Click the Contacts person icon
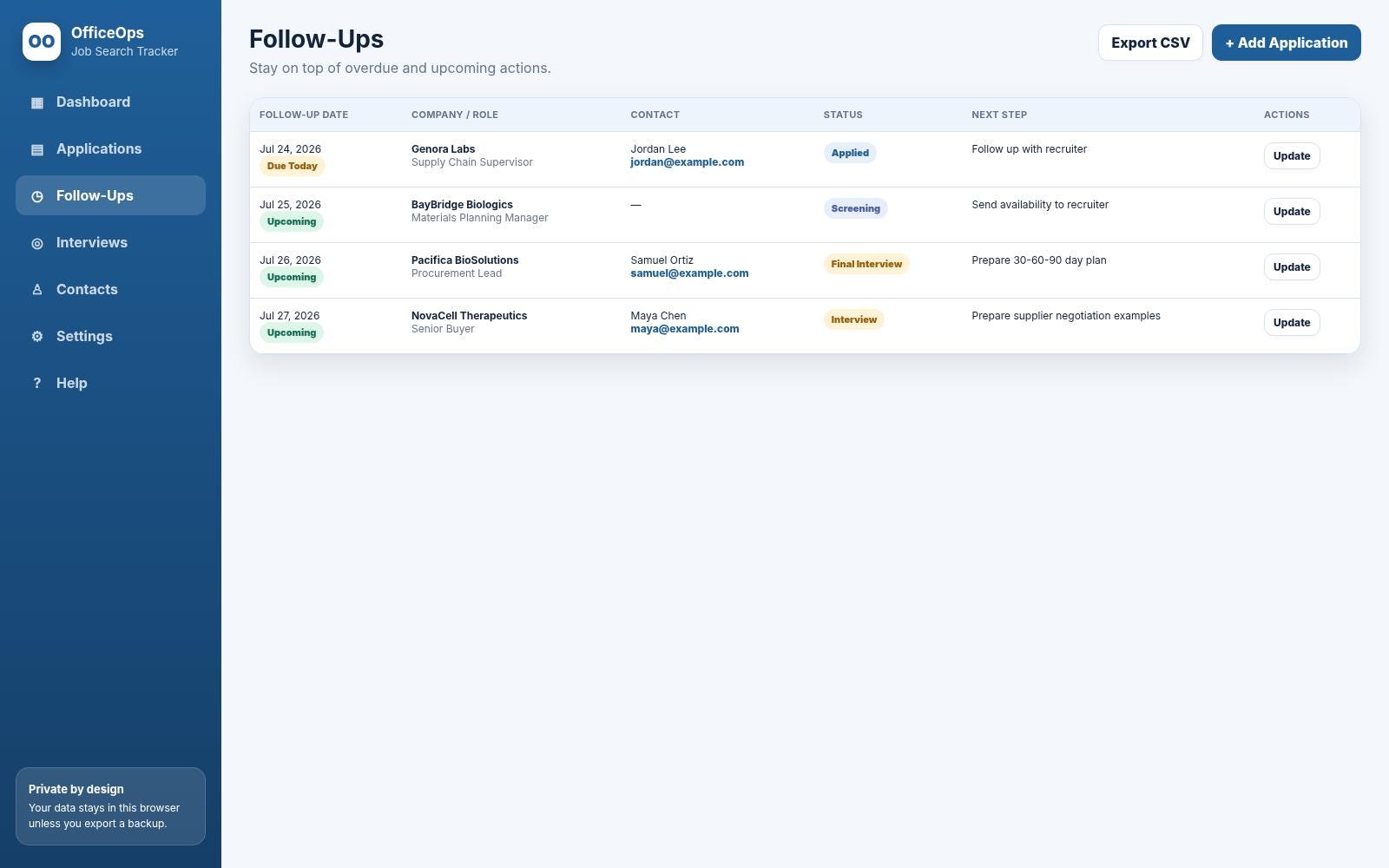This screenshot has height=868, width=1389. 37,290
